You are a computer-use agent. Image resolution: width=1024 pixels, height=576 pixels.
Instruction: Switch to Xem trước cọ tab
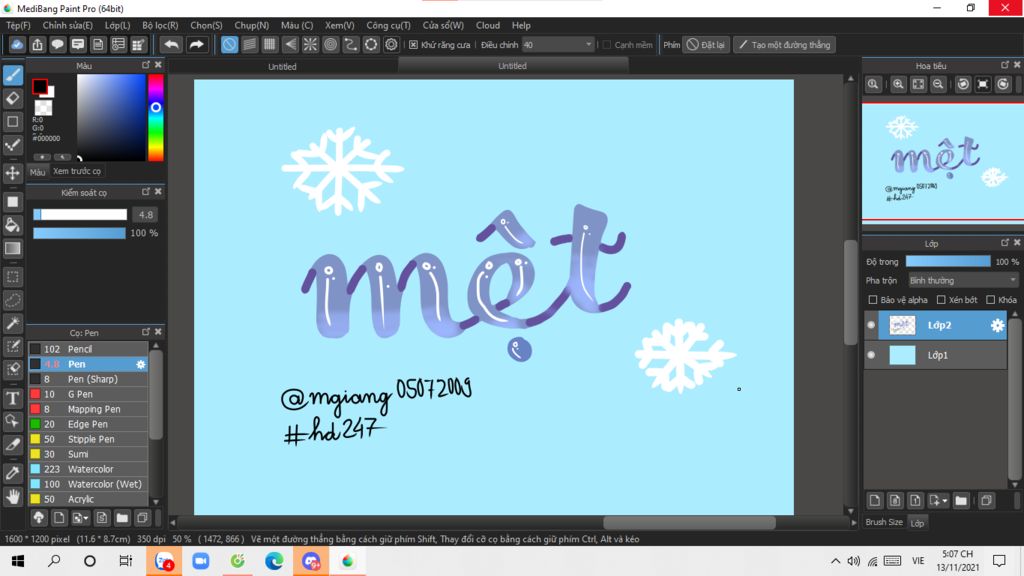coord(77,171)
